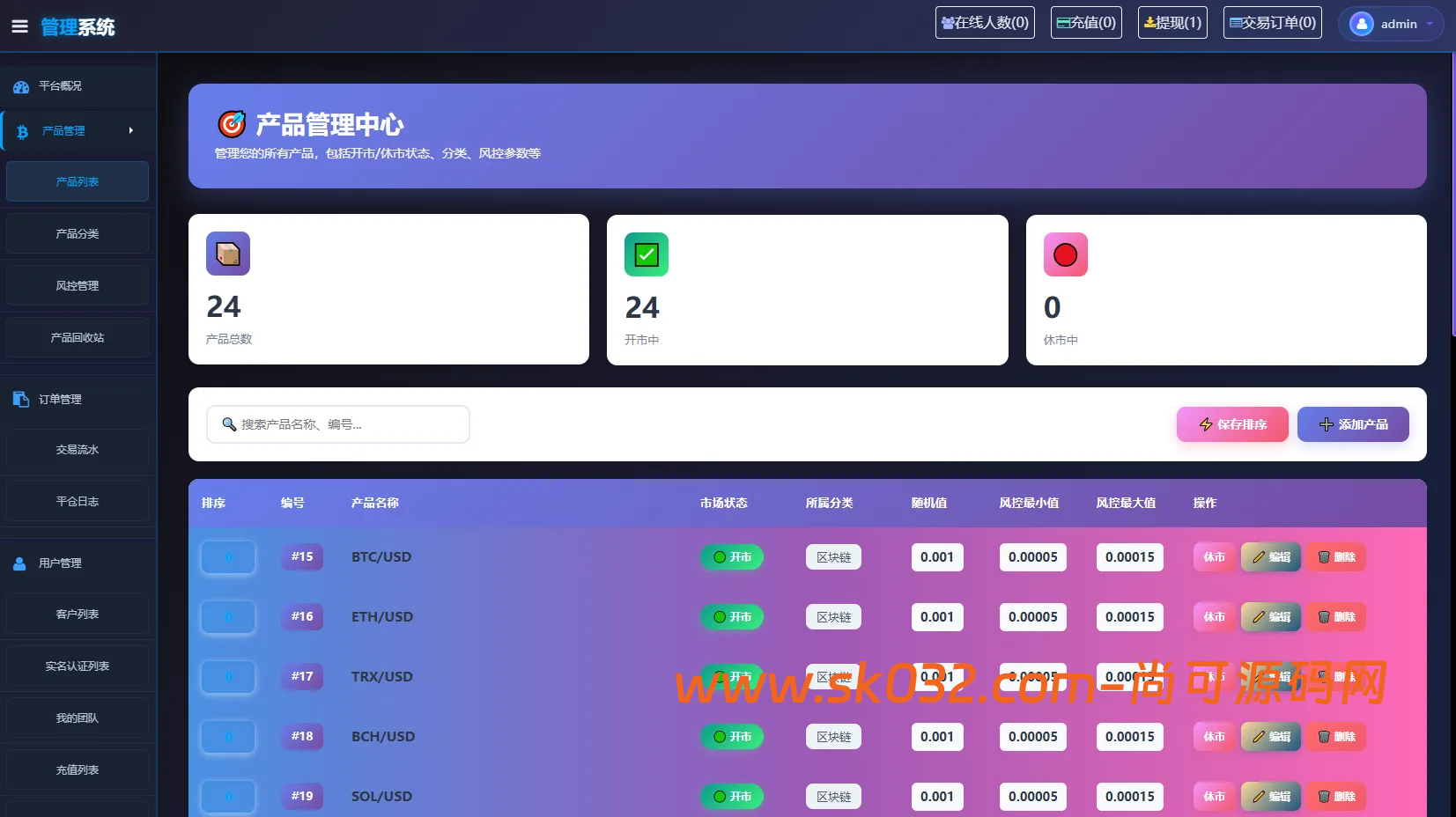The image size is (1456, 817).
Task: Click the page vertical scrollbar
Action: [x=1452, y=194]
